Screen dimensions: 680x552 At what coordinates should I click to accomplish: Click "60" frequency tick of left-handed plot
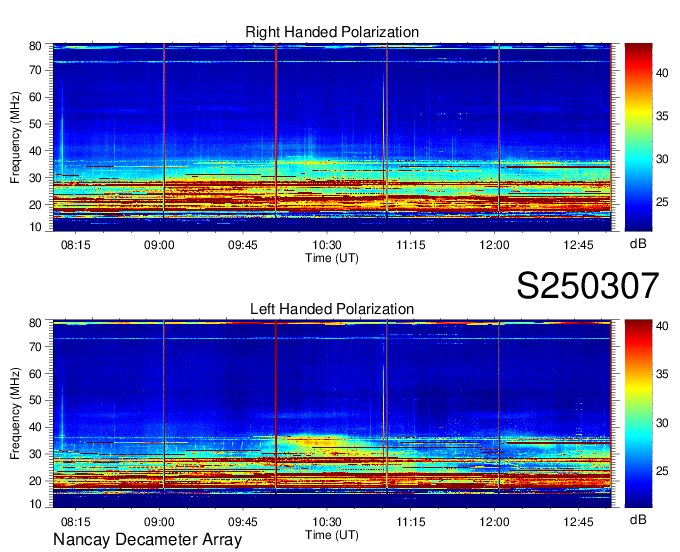pyautogui.click(x=35, y=374)
